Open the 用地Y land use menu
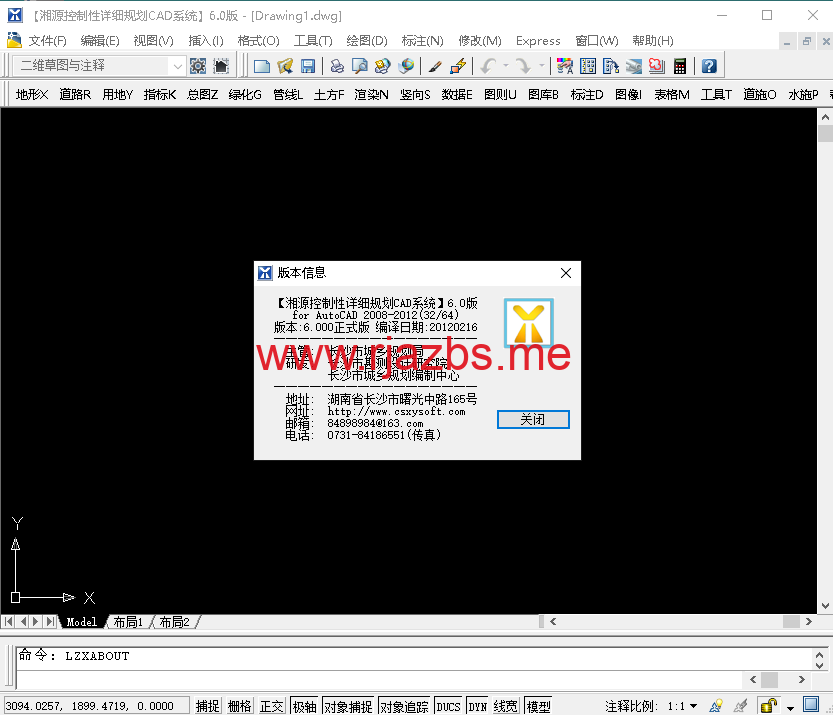The image size is (833, 715). click(x=117, y=95)
